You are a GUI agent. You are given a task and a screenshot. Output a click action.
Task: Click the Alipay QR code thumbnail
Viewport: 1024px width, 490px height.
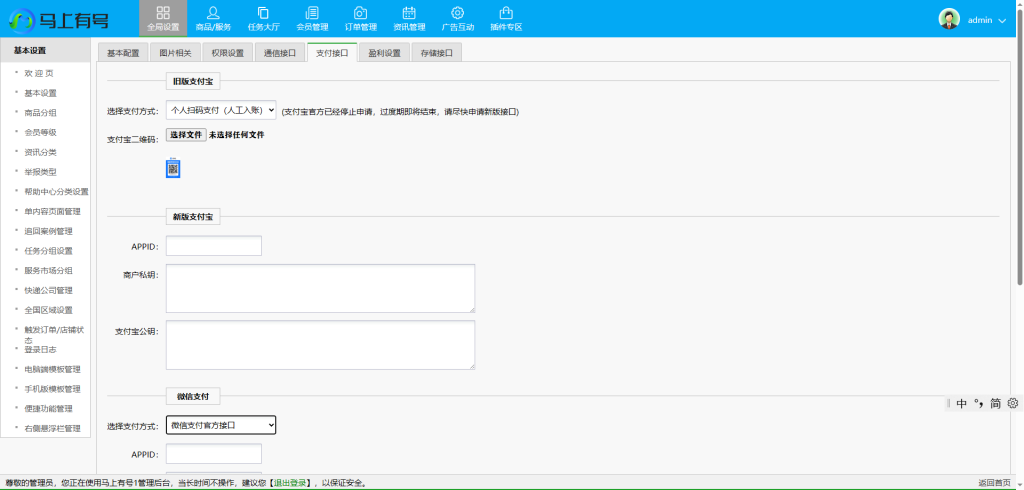[x=173, y=168]
